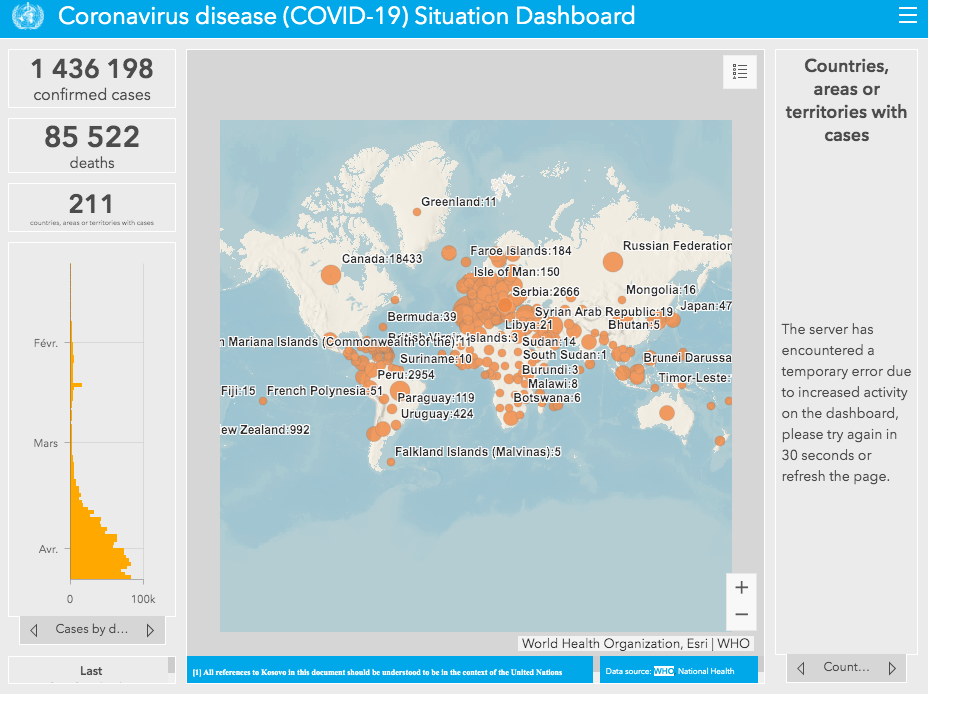Click the Australia bubble on the map

tap(666, 413)
